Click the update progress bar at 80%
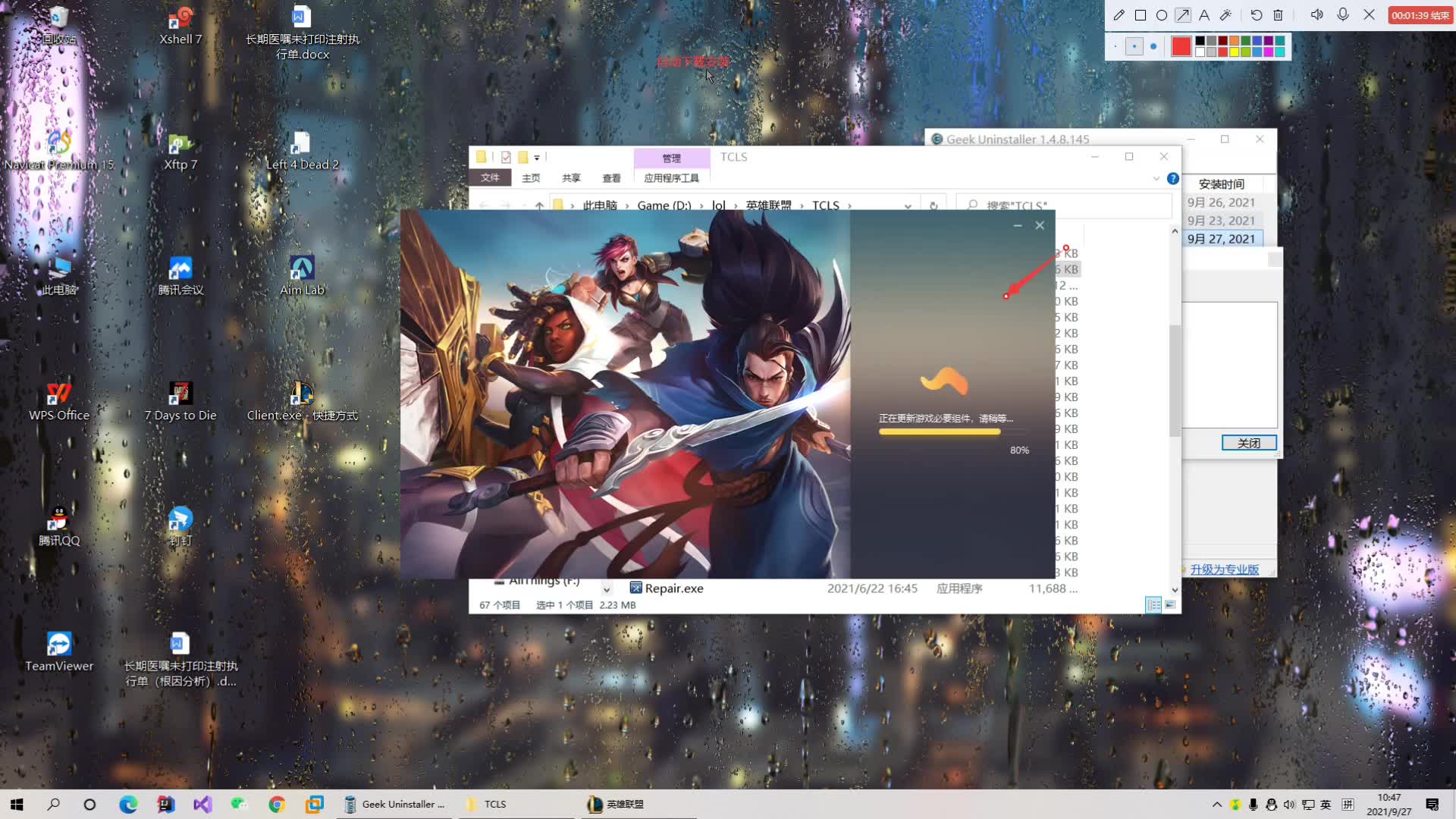The image size is (1456, 819). [951, 431]
